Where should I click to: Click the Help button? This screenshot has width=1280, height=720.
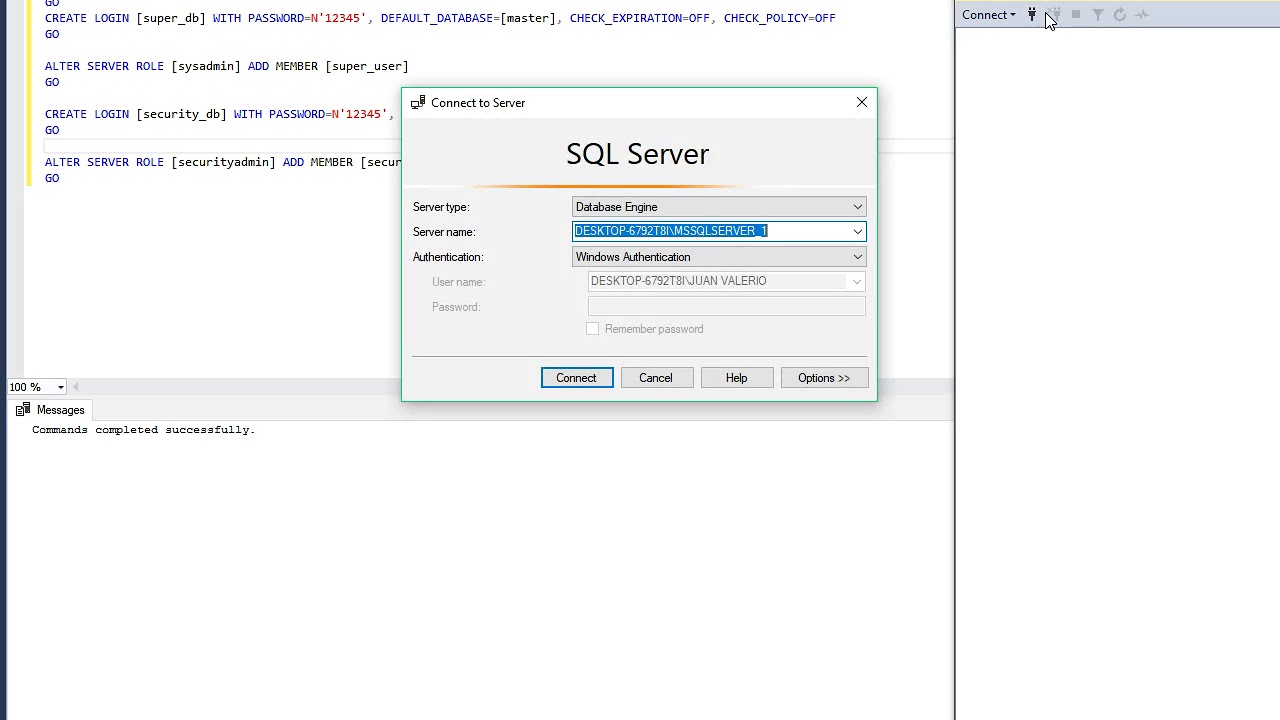point(736,378)
